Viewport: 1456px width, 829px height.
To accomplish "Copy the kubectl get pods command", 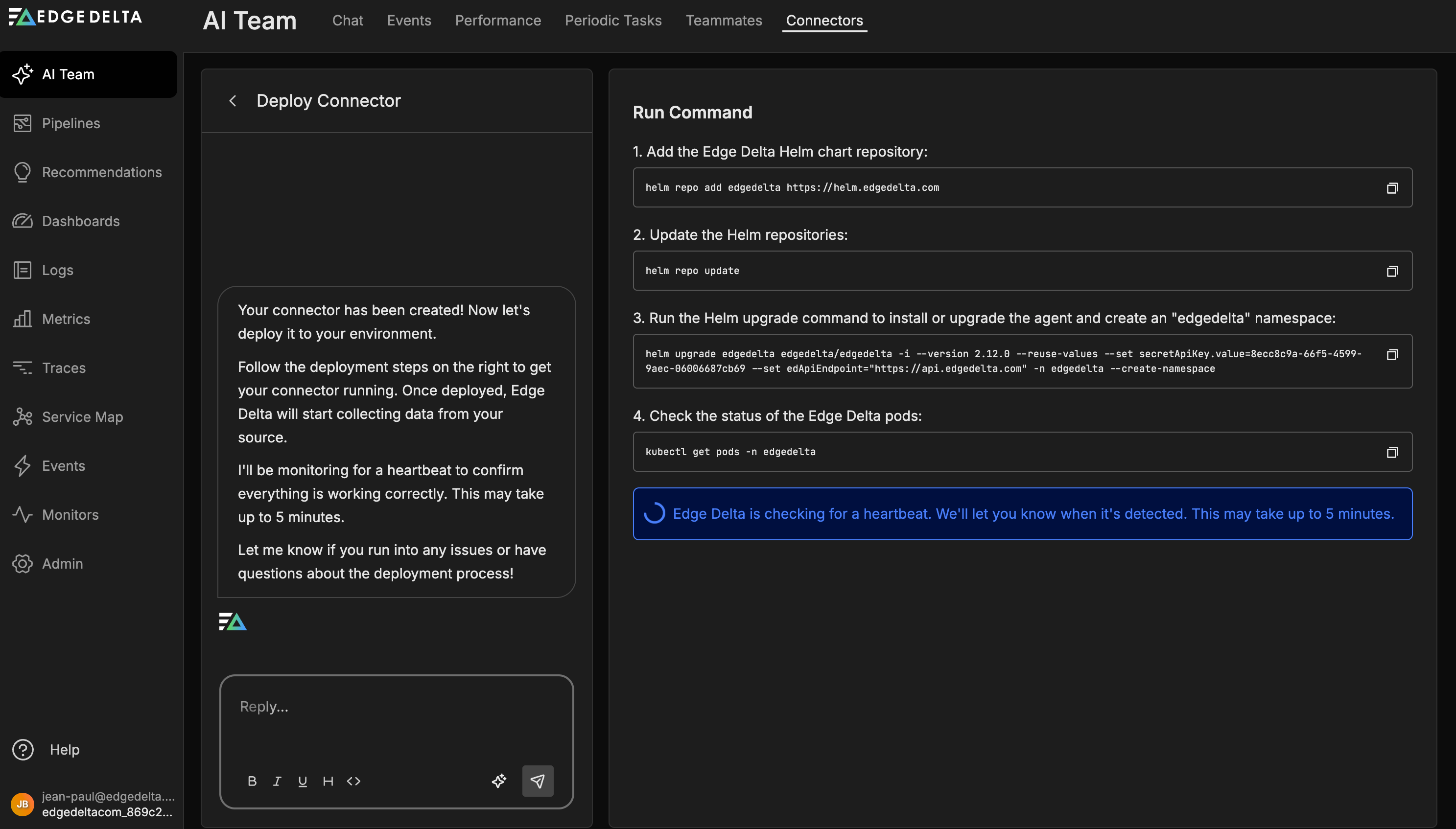I will [x=1393, y=452].
